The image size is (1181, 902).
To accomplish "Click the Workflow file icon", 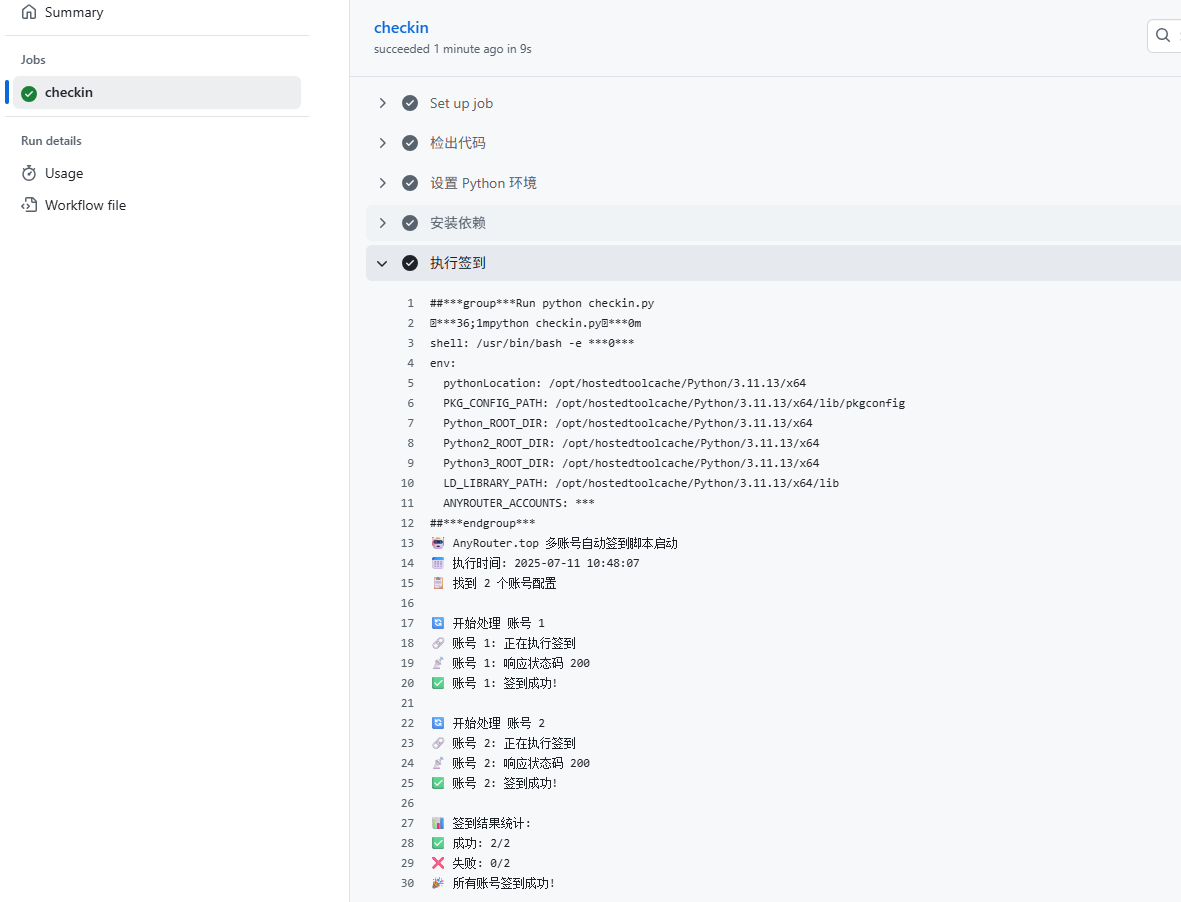I will tap(29, 205).
